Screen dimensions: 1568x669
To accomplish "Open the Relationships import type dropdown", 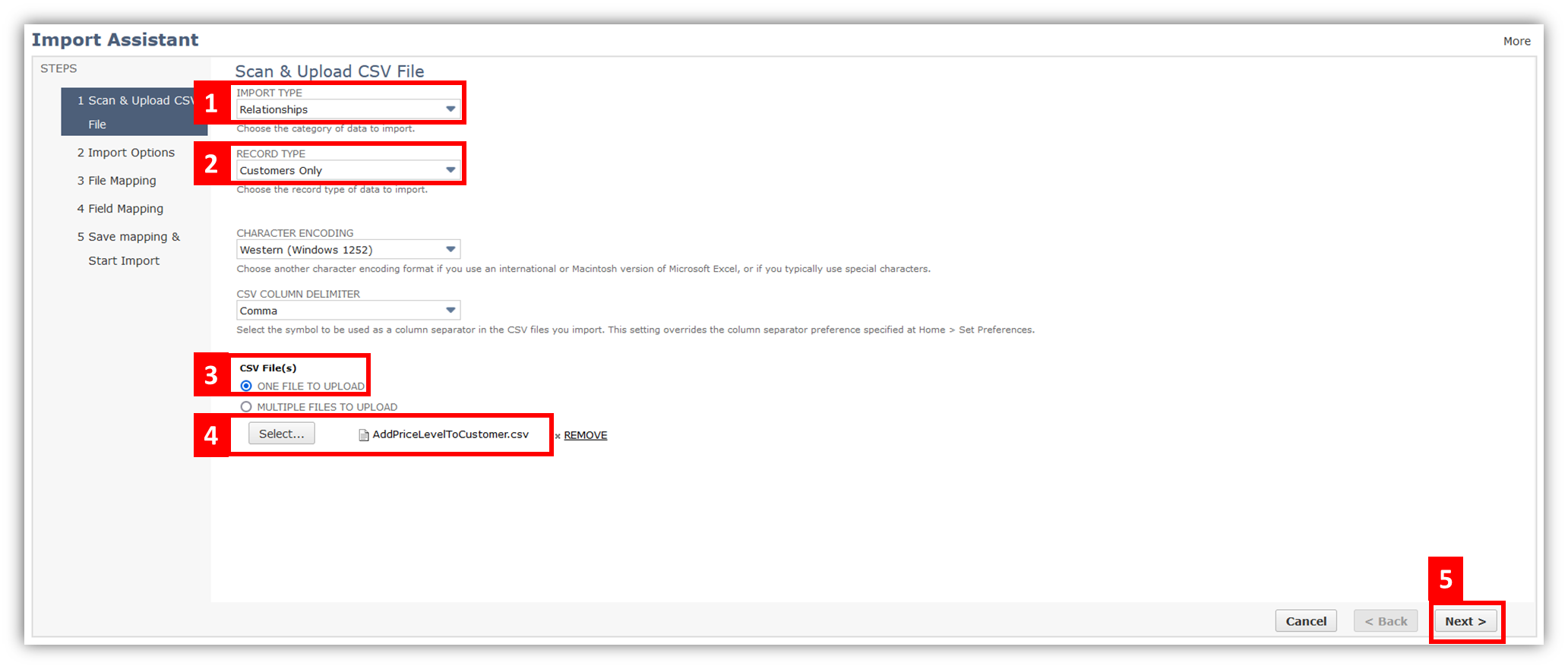I will (x=348, y=109).
